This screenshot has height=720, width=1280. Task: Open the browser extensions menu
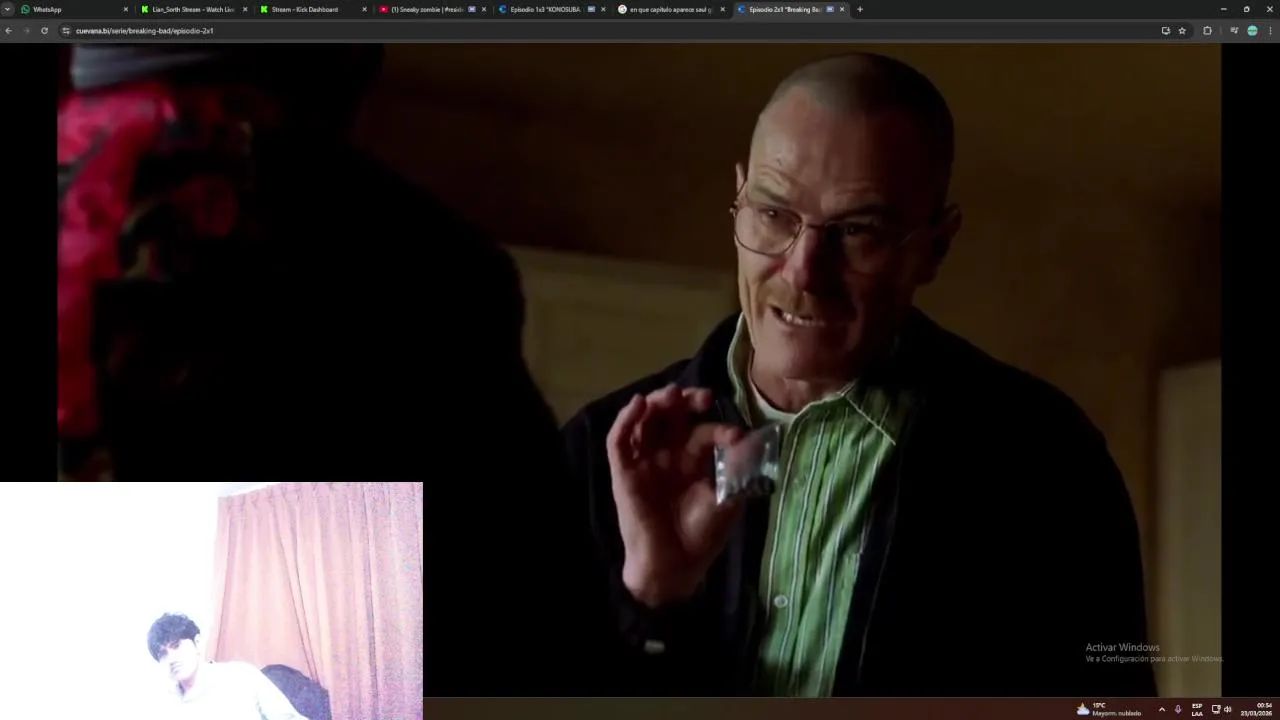click(x=1207, y=30)
